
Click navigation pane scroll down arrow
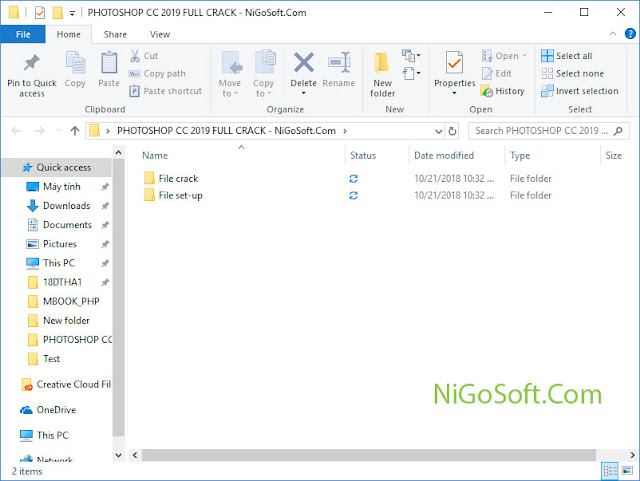118,455
